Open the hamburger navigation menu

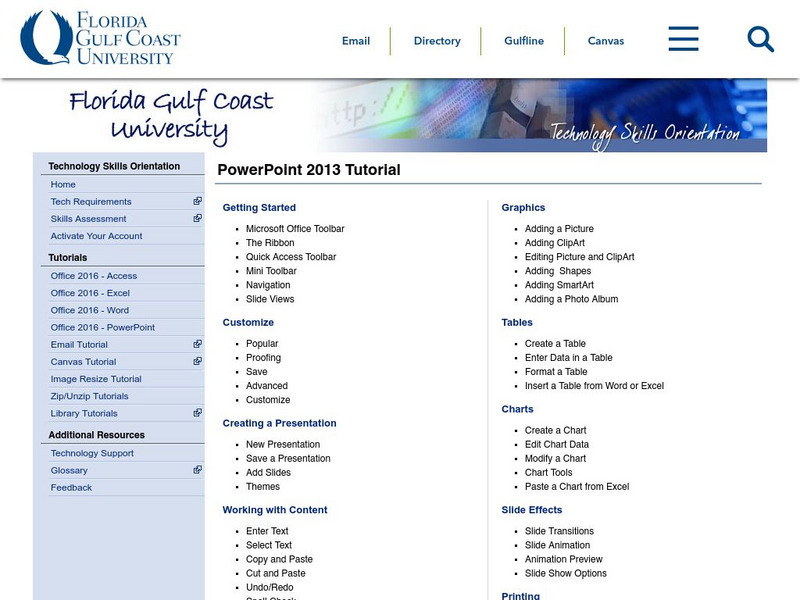(683, 39)
